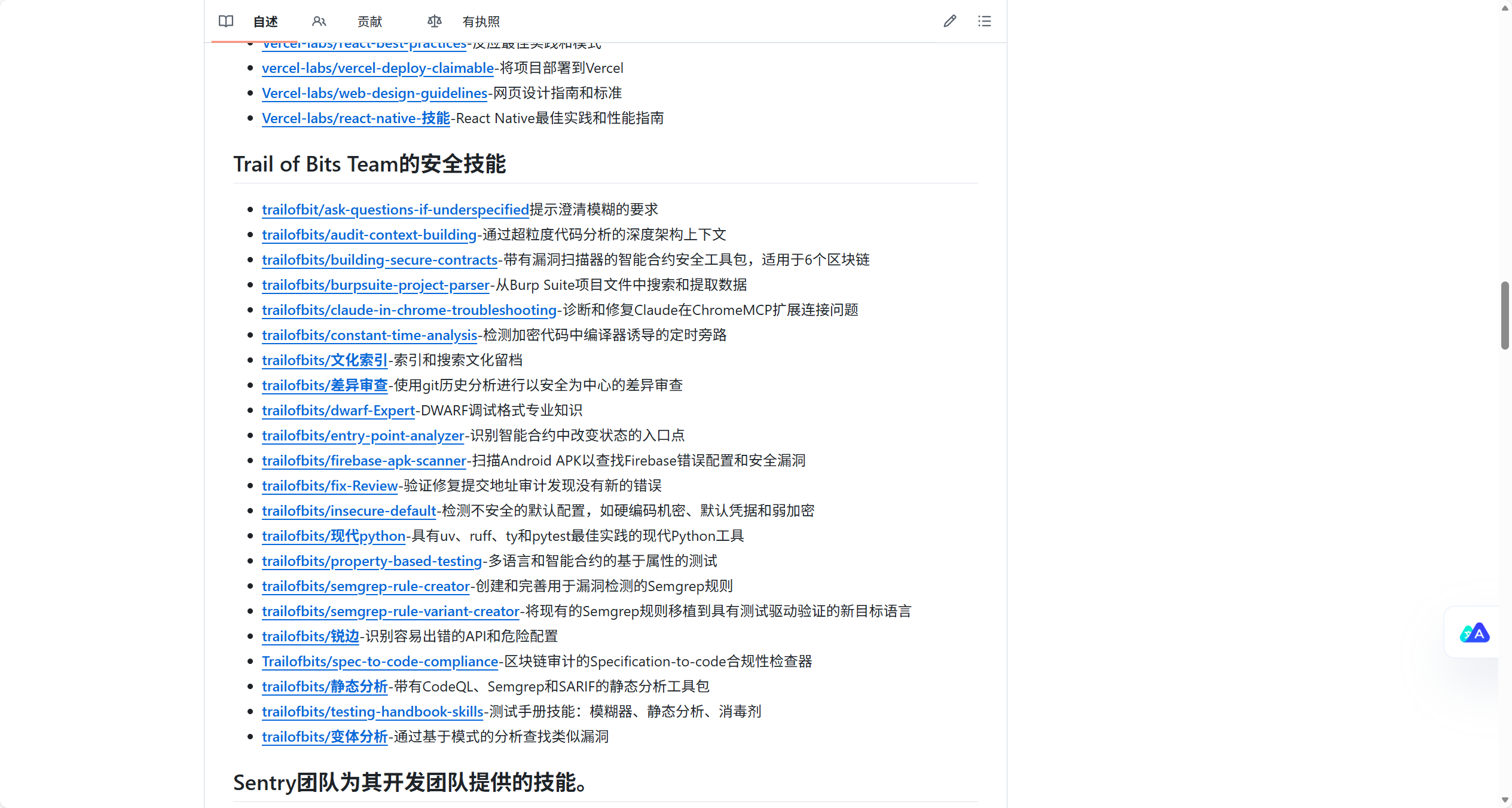Click the vertical page scrollbar thumb
Image resolution: width=1512 pixels, height=808 pixels.
(1505, 315)
